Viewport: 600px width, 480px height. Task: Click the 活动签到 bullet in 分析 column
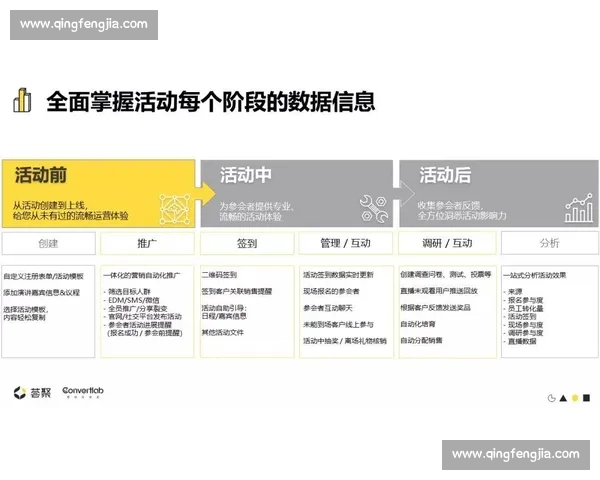(x=520, y=317)
